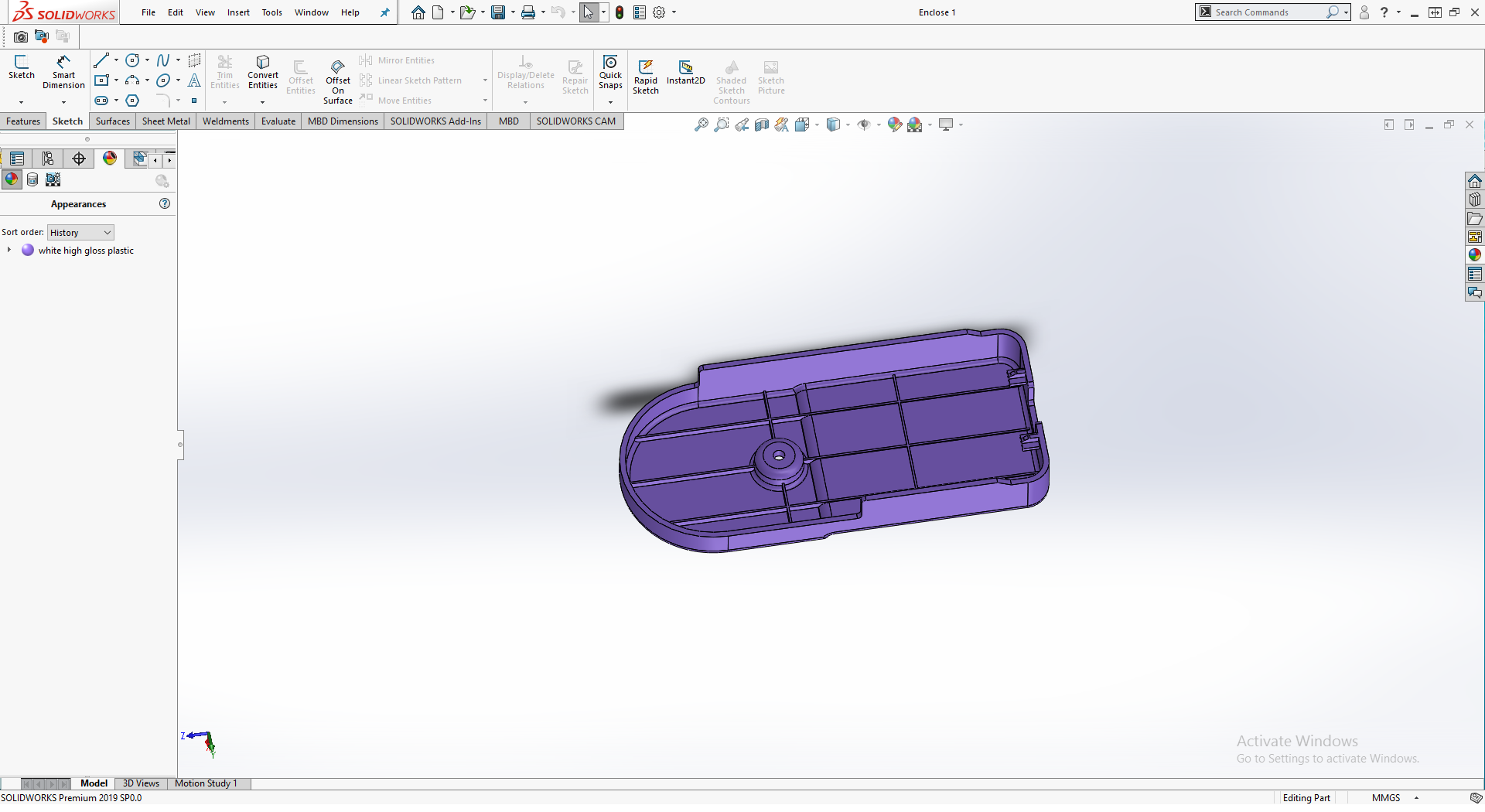The image size is (1485, 812).
Task: Choose the sketch Text tool
Action: pyautogui.click(x=194, y=80)
